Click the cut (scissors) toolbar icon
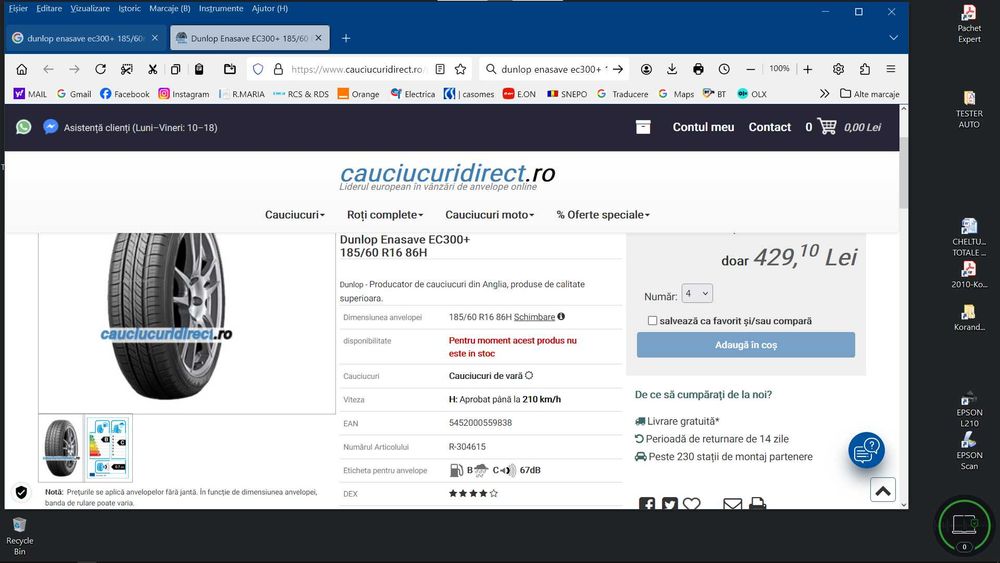The height and width of the screenshot is (563, 1000). pos(152,69)
